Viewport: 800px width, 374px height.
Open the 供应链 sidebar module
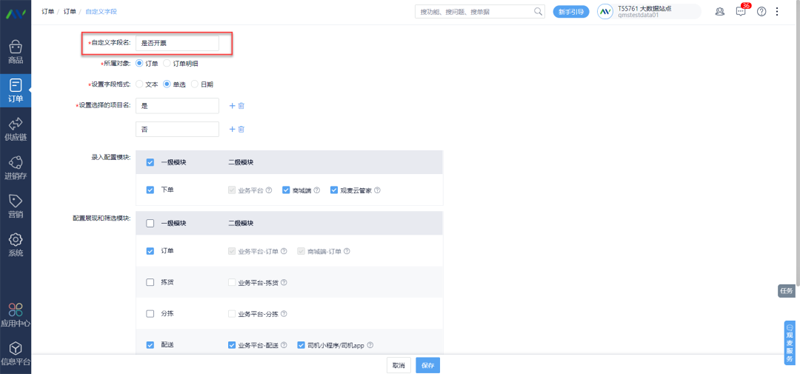15,129
